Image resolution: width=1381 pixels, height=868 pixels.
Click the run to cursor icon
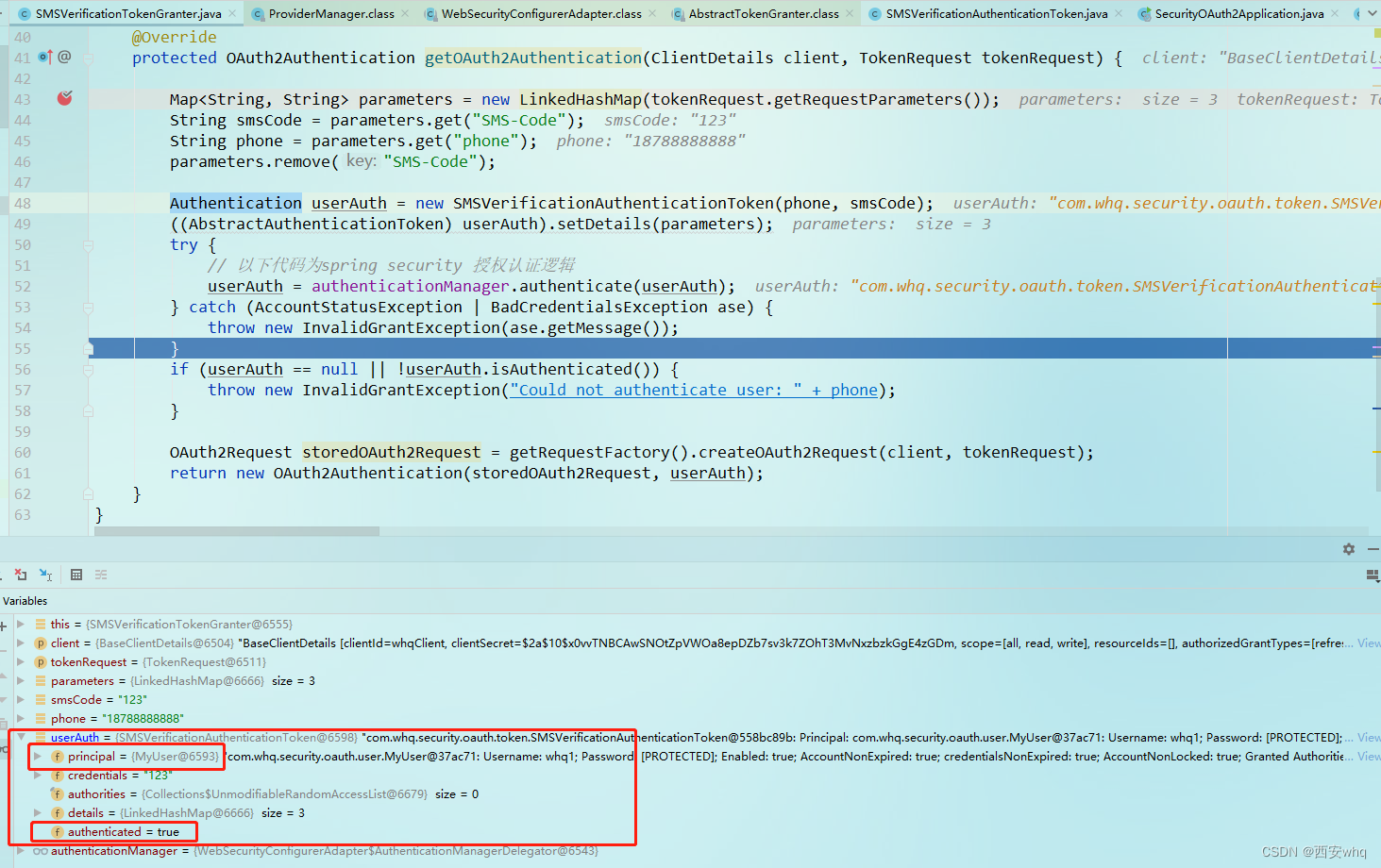[x=45, y=574]
